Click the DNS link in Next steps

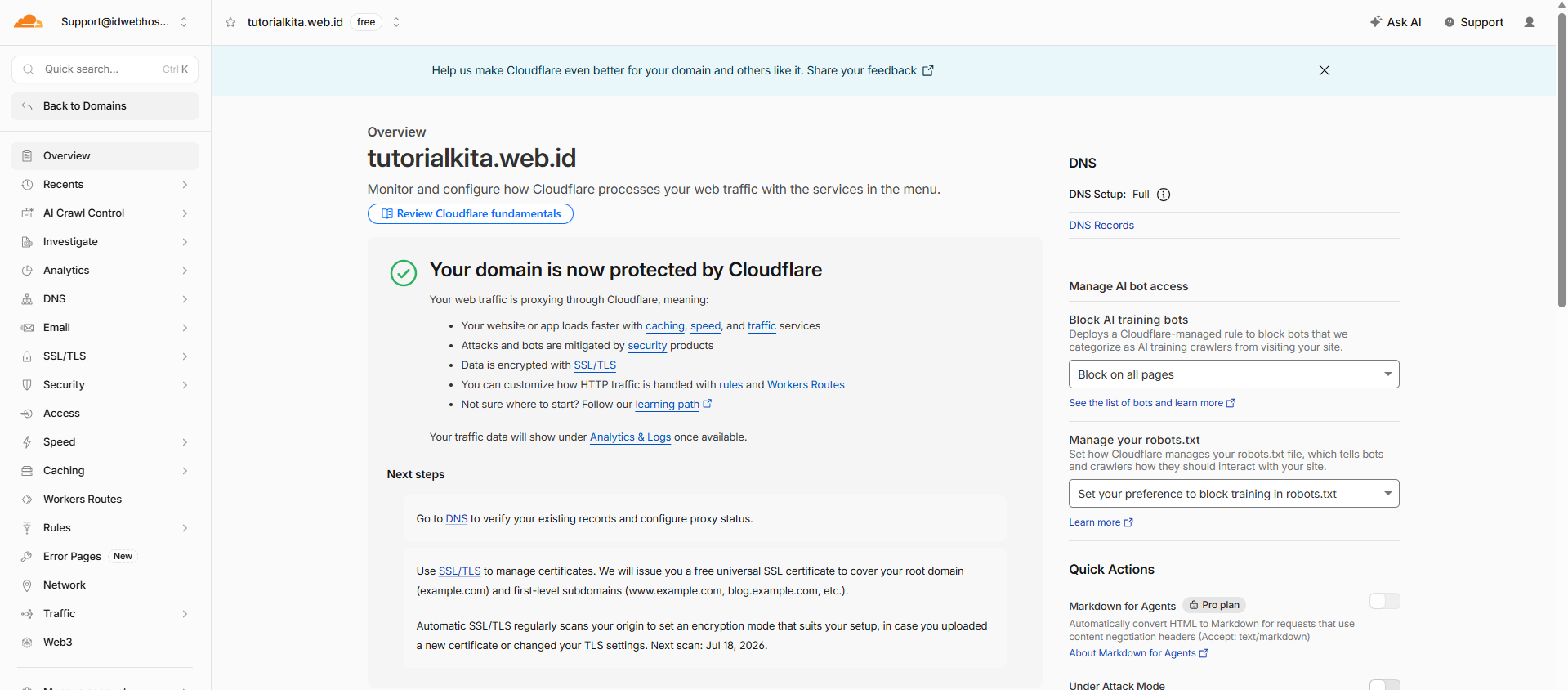pos(456,519)
